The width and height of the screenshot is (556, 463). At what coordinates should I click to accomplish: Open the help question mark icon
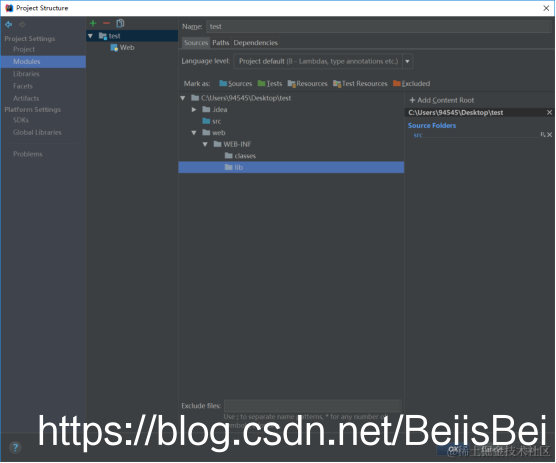[15, 447]
